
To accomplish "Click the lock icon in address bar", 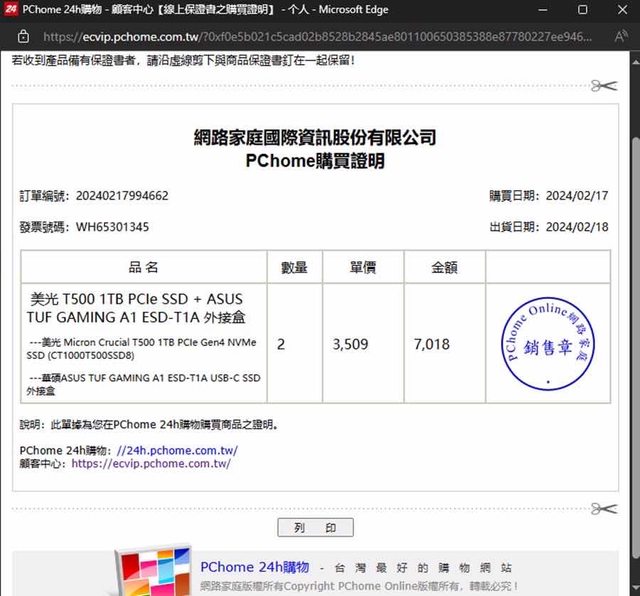I will 22,37.
